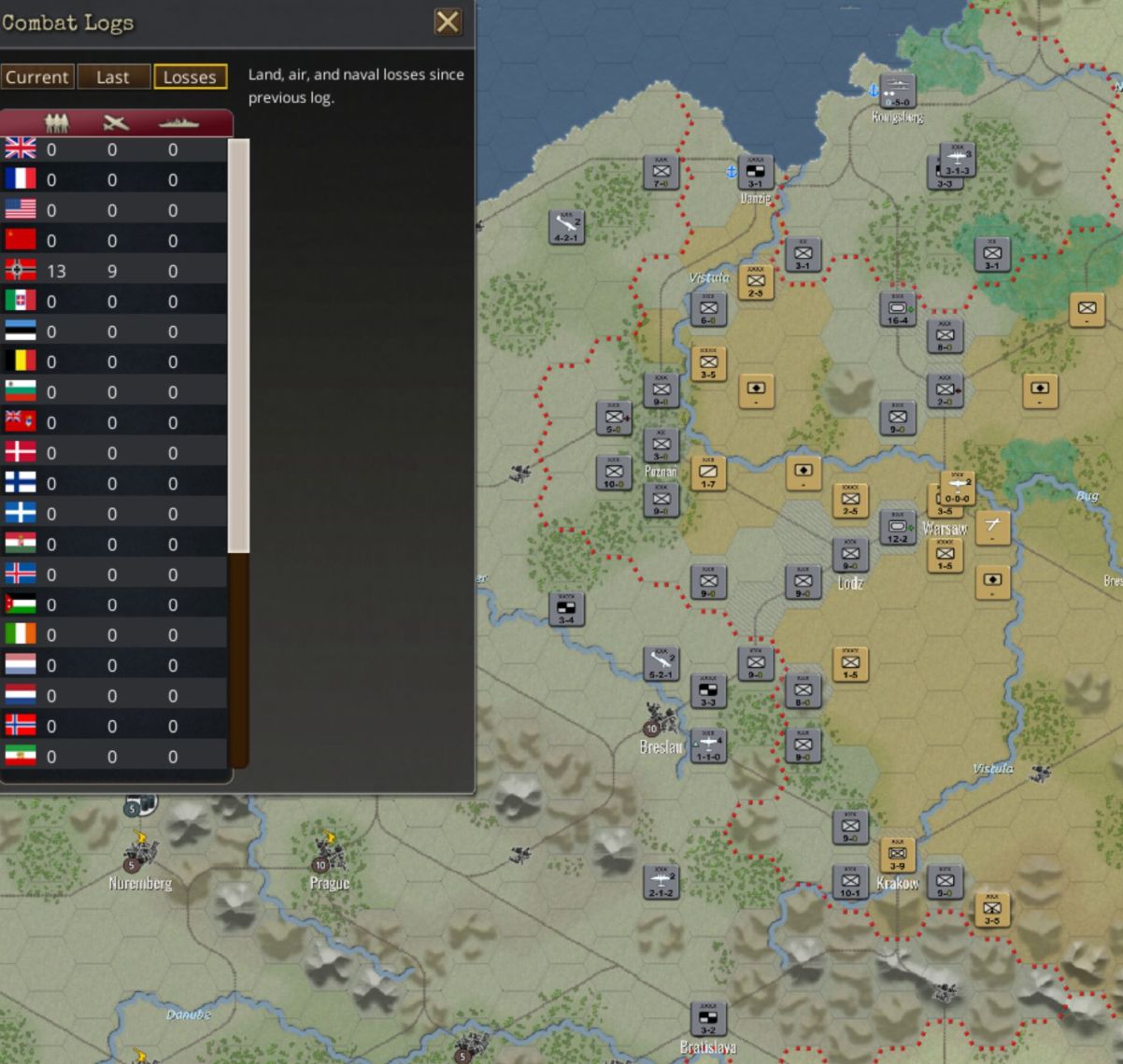This screenshot has height=1064, width=1123.
Task: Select the infantry unit labeled 5-0
Action: click(614, 418)
